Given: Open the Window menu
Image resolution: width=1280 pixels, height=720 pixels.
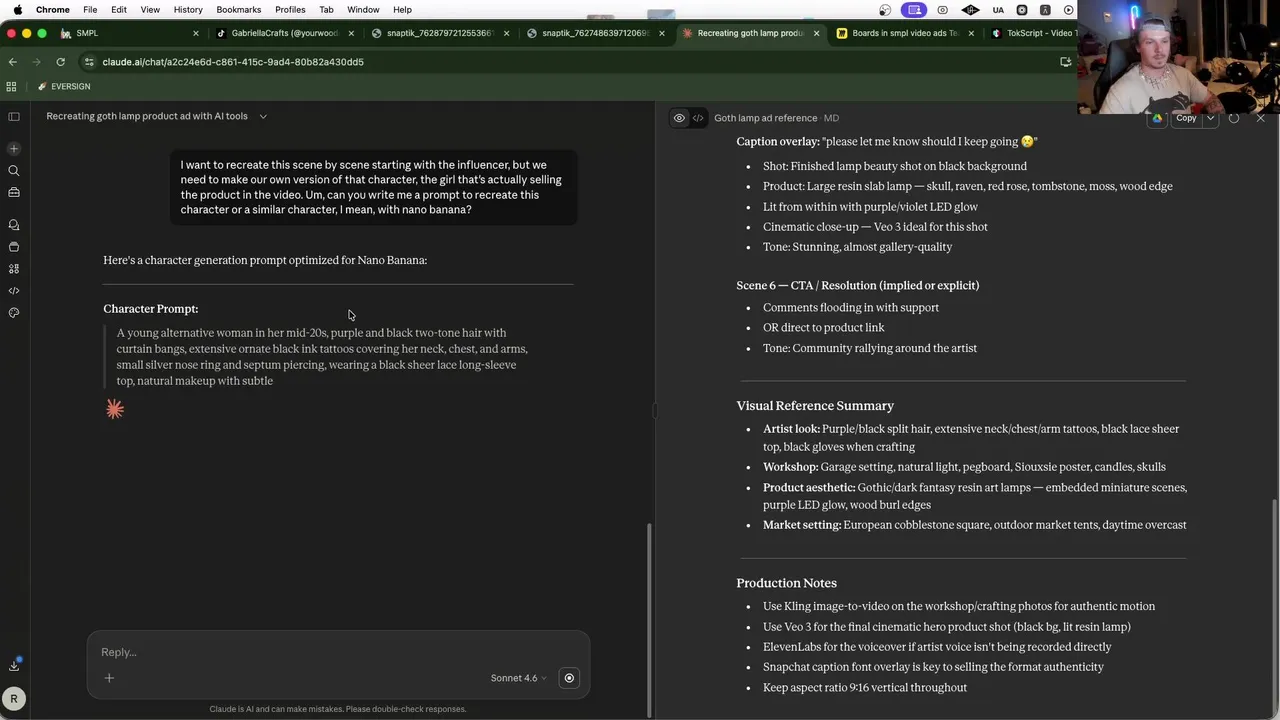Looking at the screenshot, I should pos(363,10).
